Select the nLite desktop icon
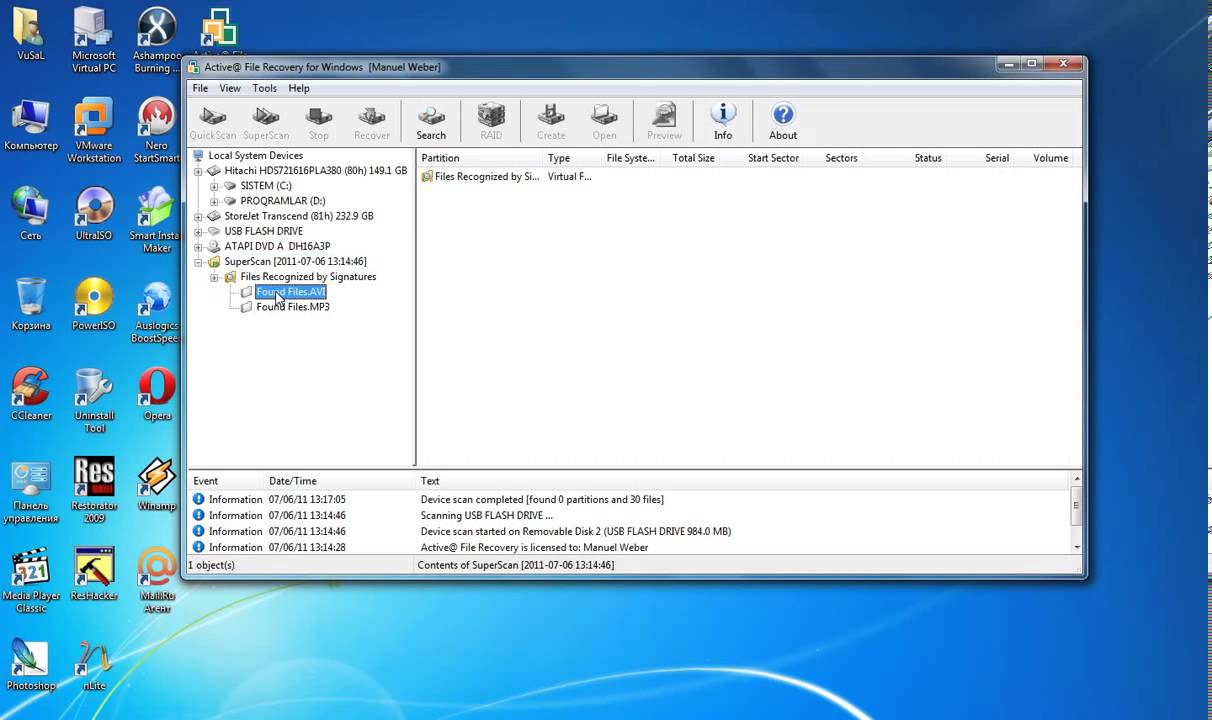 [94, 664]
